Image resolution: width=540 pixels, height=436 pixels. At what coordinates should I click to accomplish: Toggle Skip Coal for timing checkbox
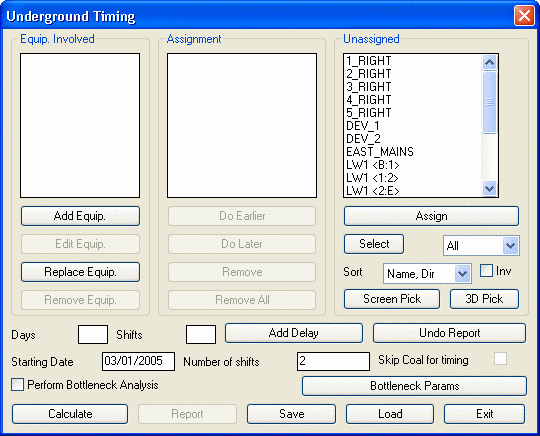[500, 359]
